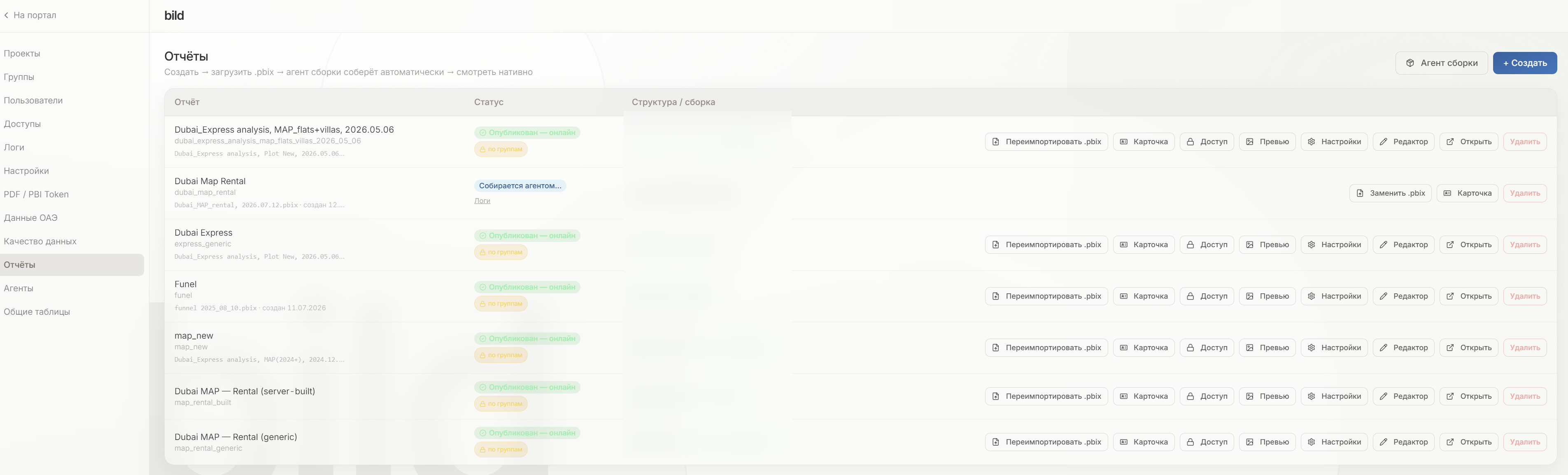Click the cube icon on Агент сборки
The width and height of the screenshot is (1568, 475).
(x=1410, y=63)
